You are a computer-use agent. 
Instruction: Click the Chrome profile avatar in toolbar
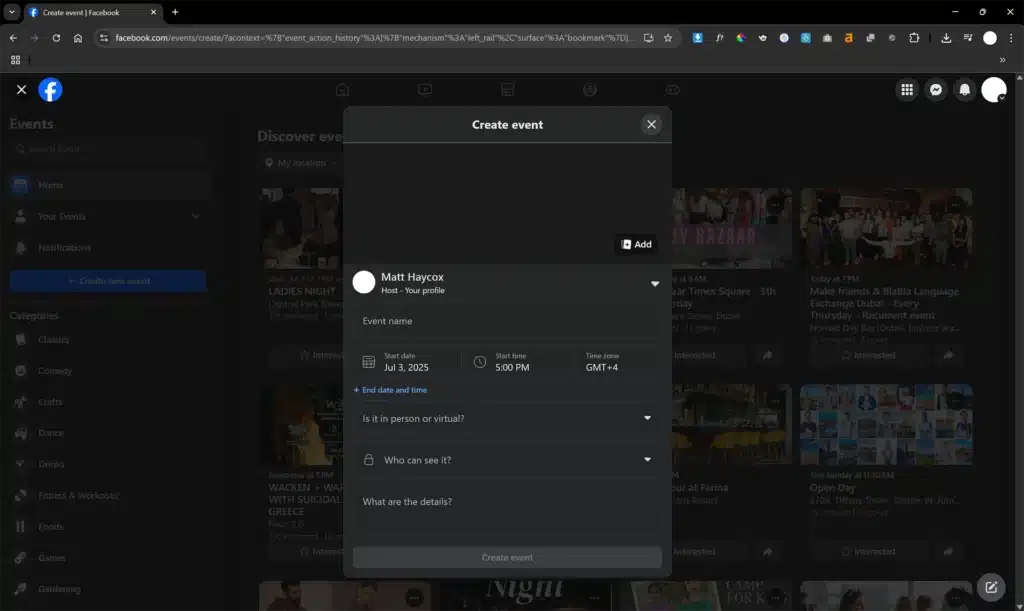point(990,38)
